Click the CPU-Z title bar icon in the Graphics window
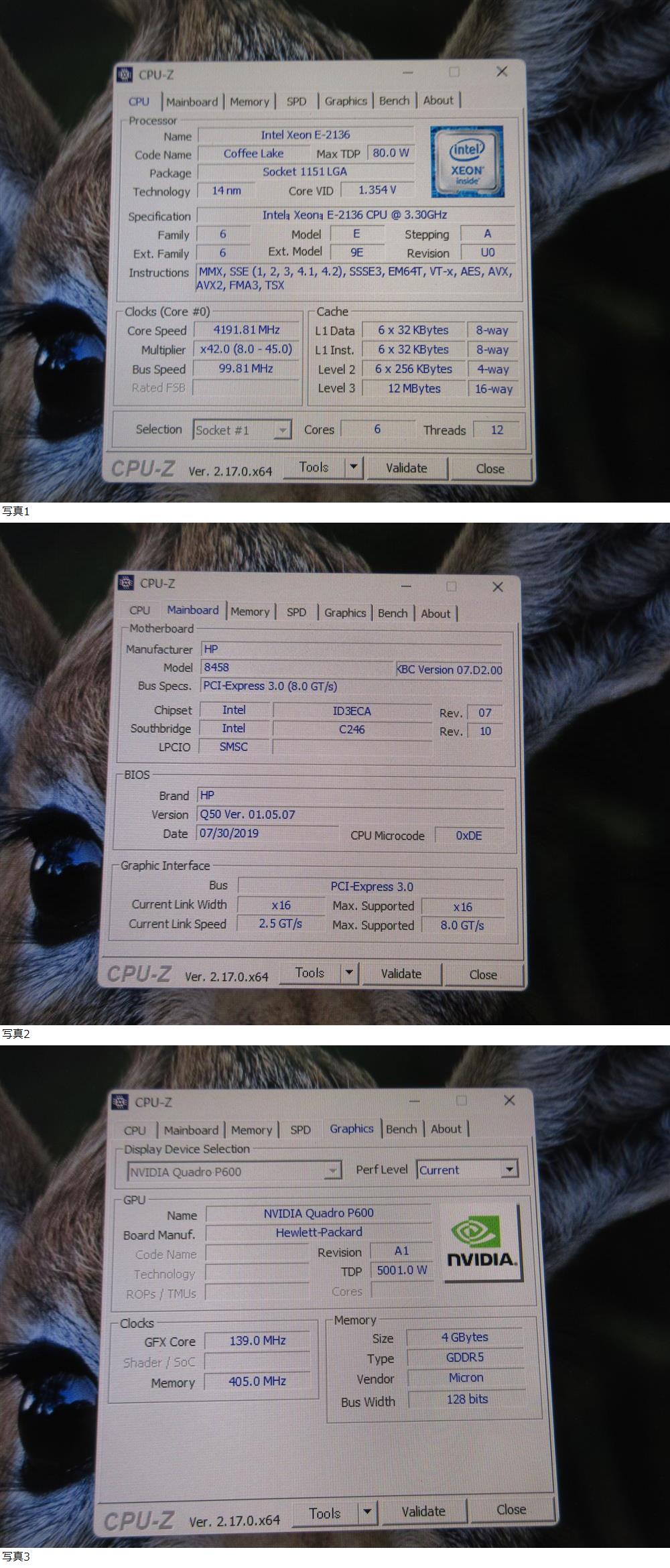The height and width of the screenshot is (1568, 670). 120,1102
